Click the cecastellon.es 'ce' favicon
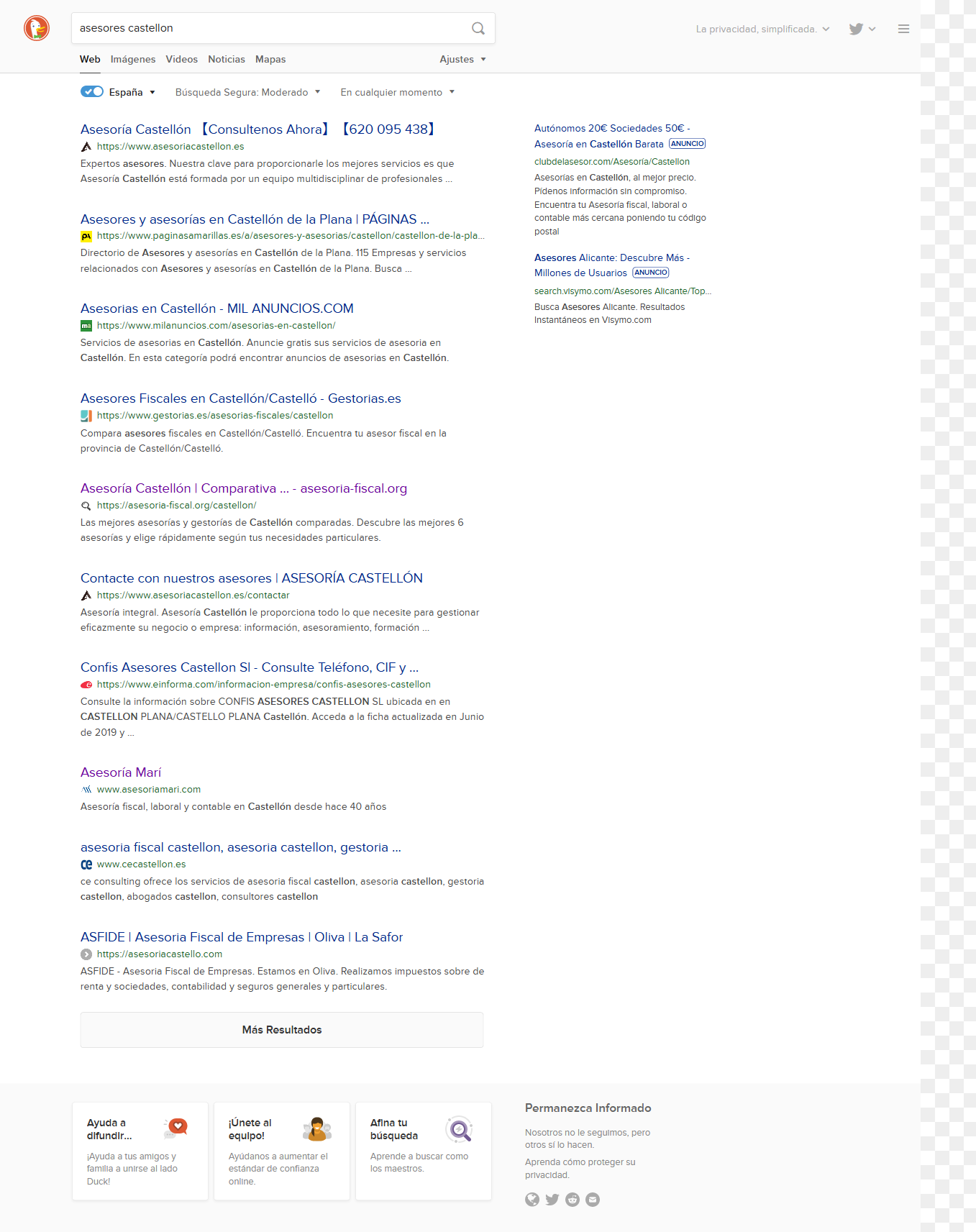This screenshot has height=1232, width=976. 86,864
